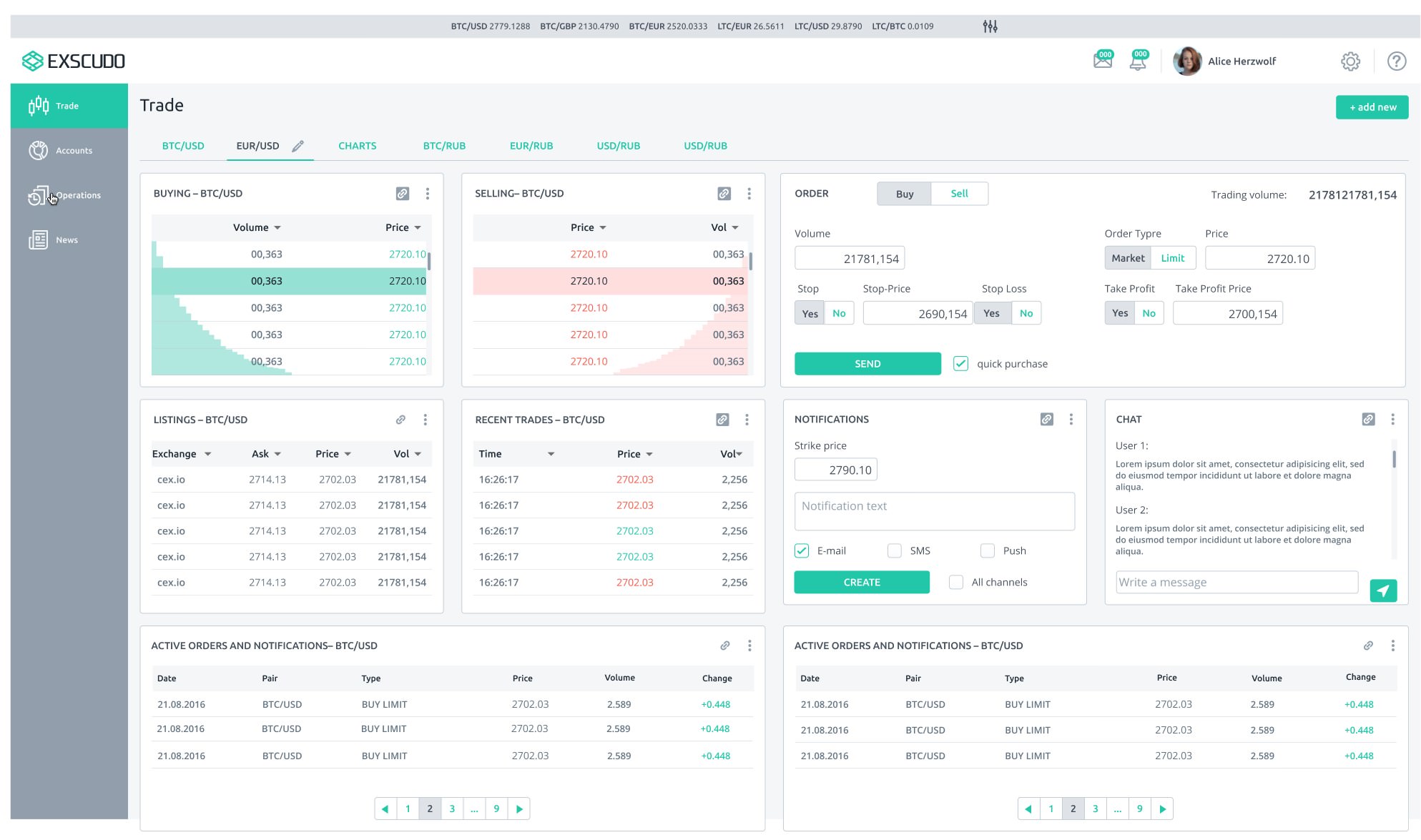Image resolution: width=1421 pixels, height=840 pixels.
Task: Open ticker settings sliders icon
Action: click(x=990, y=26)
